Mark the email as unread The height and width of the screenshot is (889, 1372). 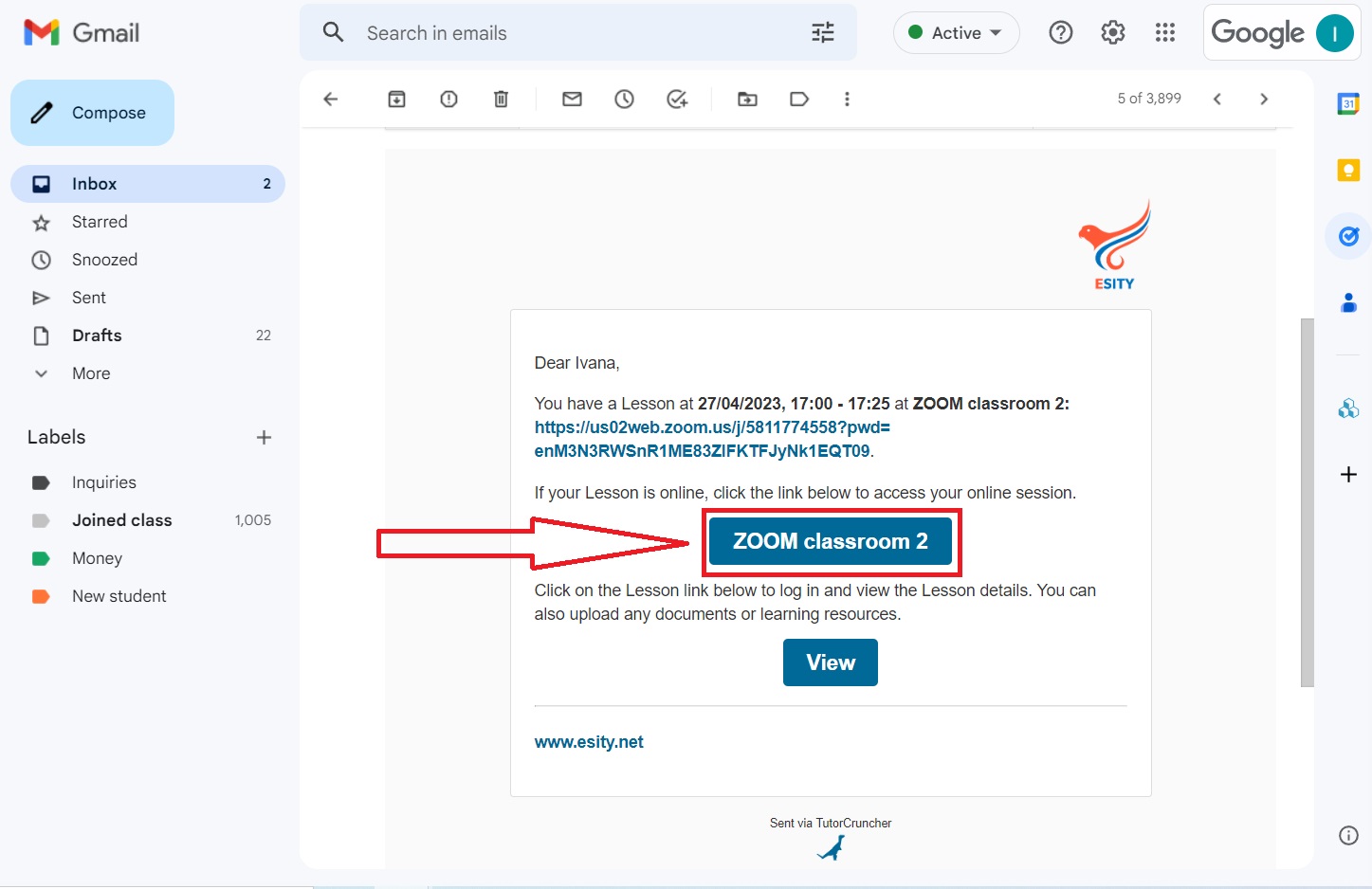573,99
